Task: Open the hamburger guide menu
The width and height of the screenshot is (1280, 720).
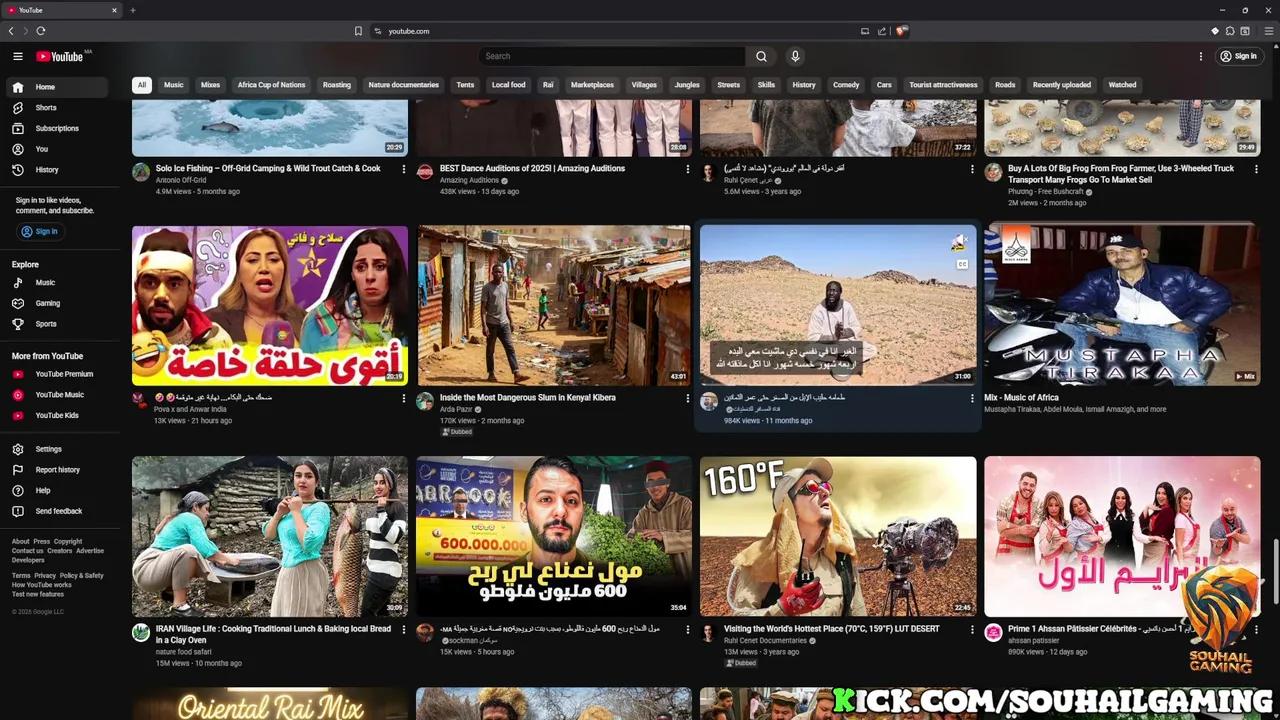Action: click(x=17, y=56)
